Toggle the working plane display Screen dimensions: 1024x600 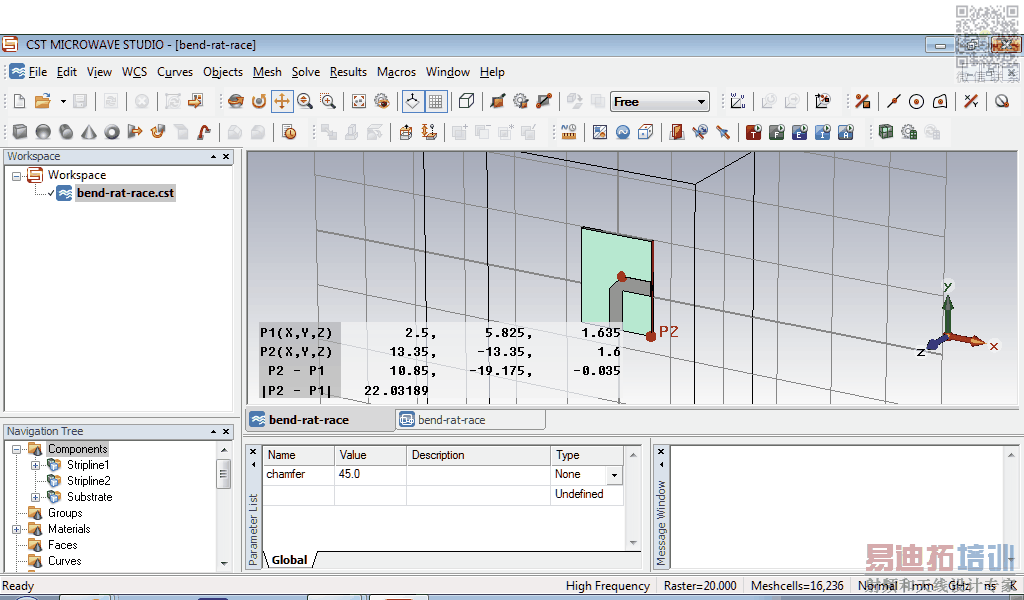[x=413, y=101]
